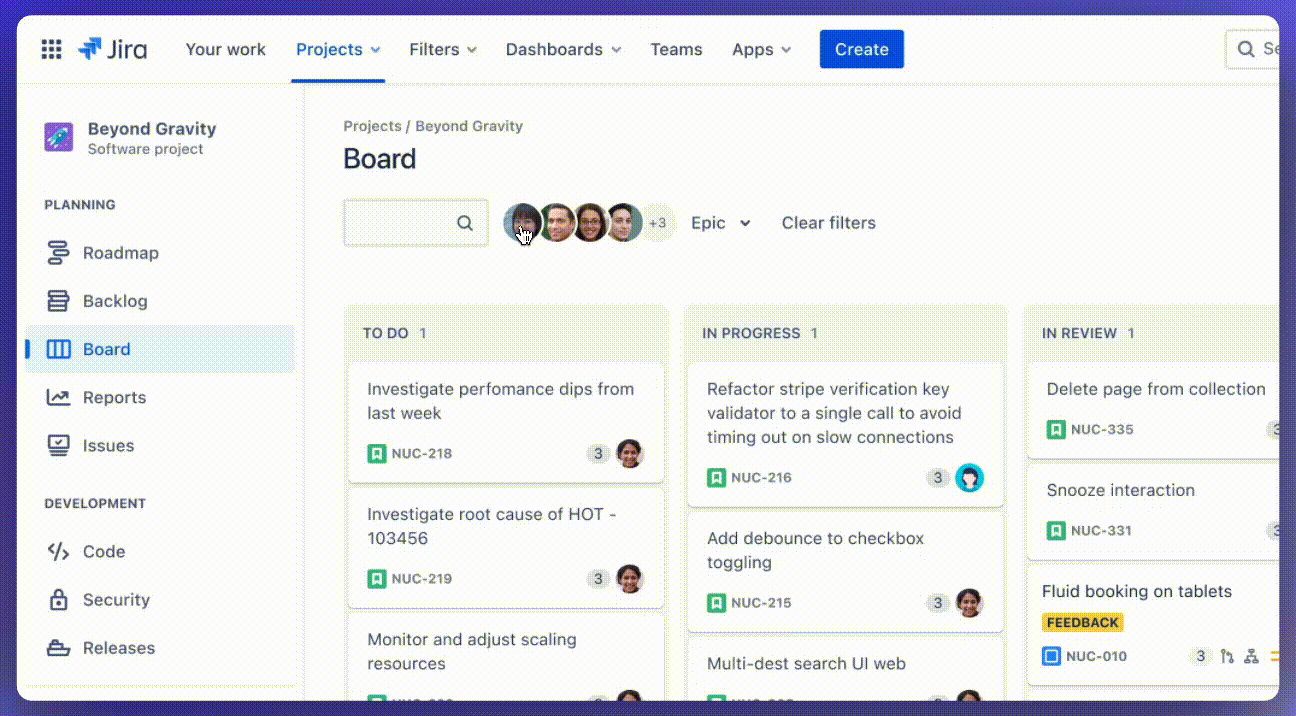Viewport: 1296px width, 716px height.
Task: Open the Epic filter dropdown
Action: click(x=721, y=223)
